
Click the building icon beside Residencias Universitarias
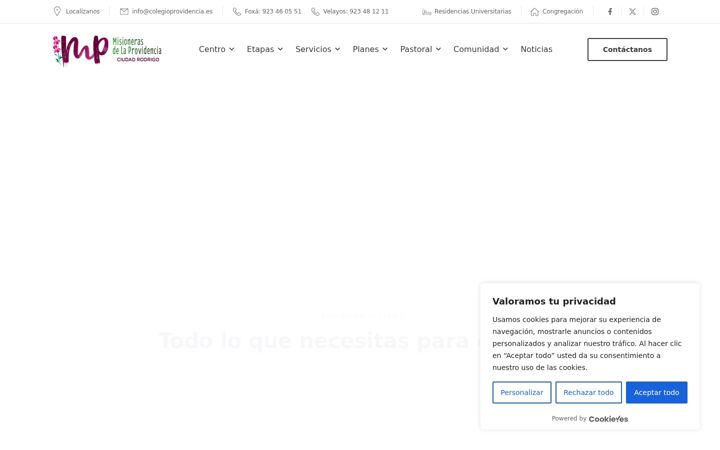click(426, 12)
